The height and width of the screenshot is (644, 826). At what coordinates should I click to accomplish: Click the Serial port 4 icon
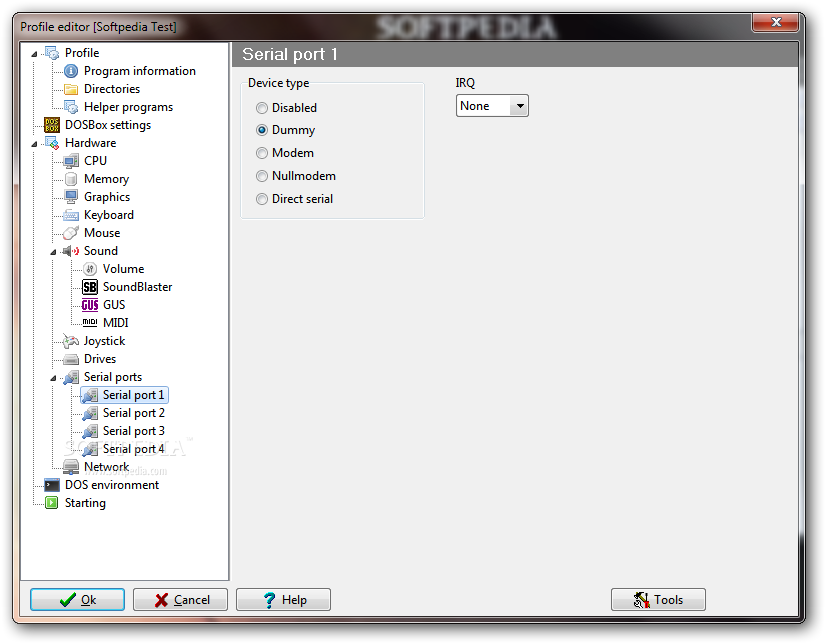tap(90, 449)
